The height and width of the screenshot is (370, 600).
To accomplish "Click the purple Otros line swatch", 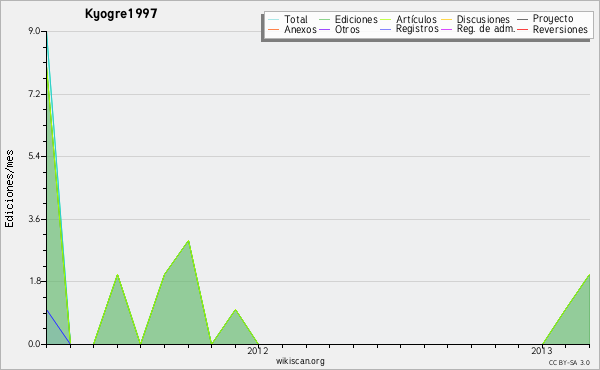I will (x=324, y=29).
